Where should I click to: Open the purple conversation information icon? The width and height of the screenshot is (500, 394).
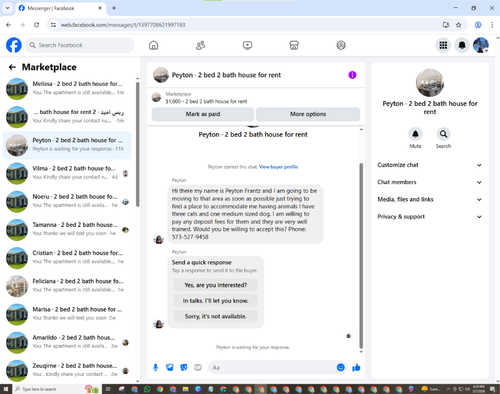352,75
